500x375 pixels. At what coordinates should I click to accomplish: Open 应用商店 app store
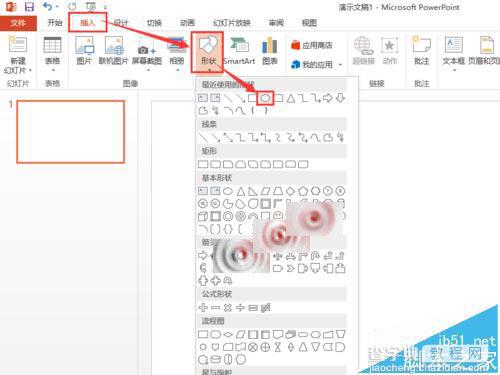312,45
